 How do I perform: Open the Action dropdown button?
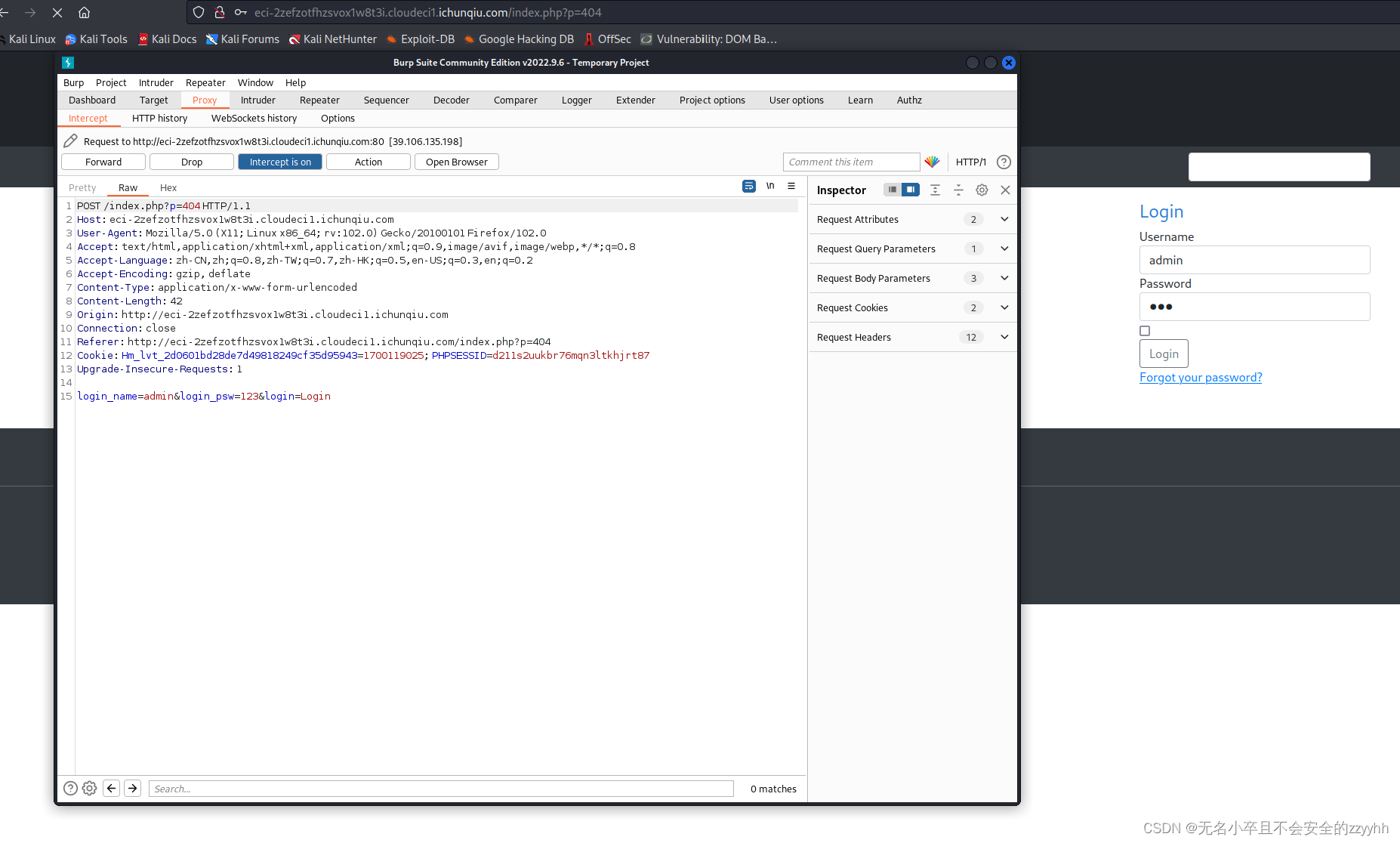[369, 162]
